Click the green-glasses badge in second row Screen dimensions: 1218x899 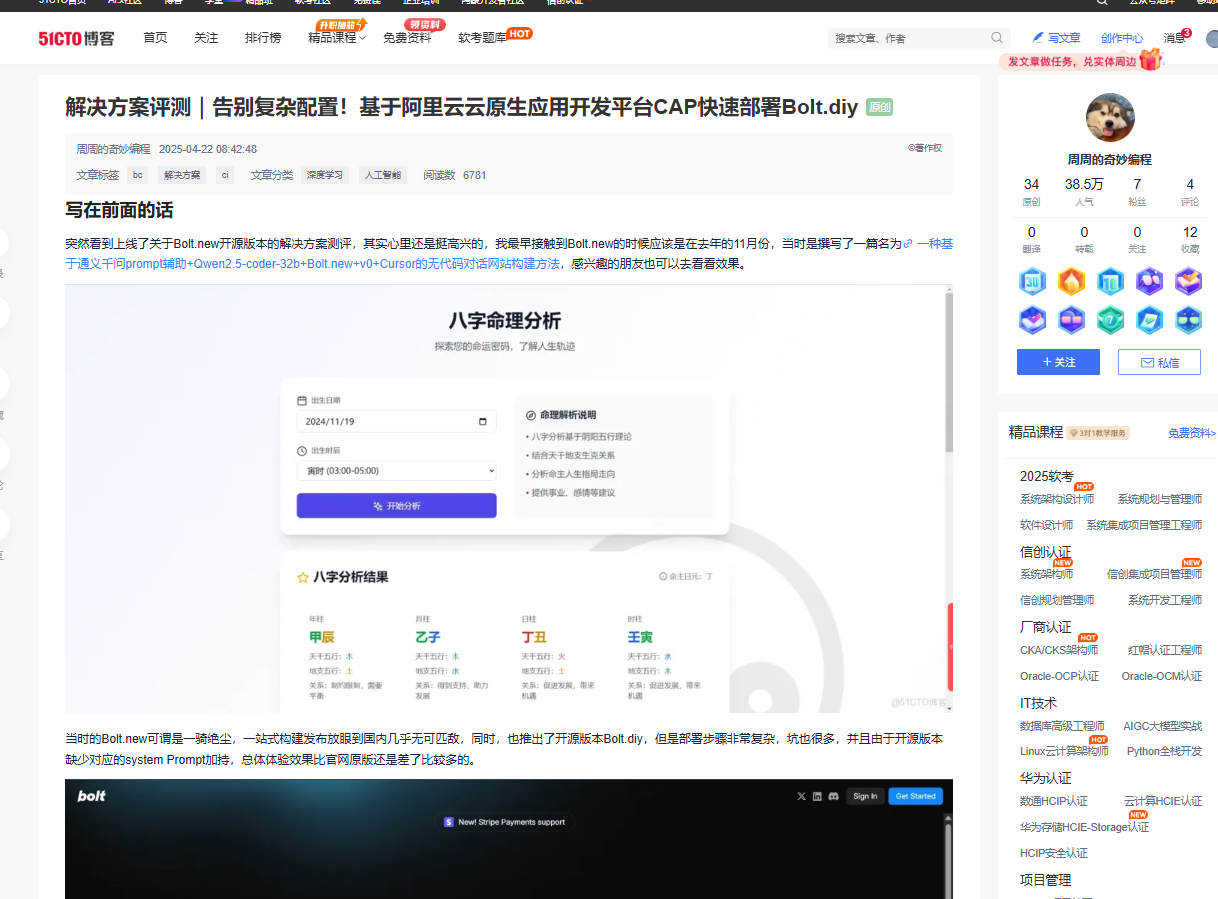pyautogui.click(x=1188, y=320)
